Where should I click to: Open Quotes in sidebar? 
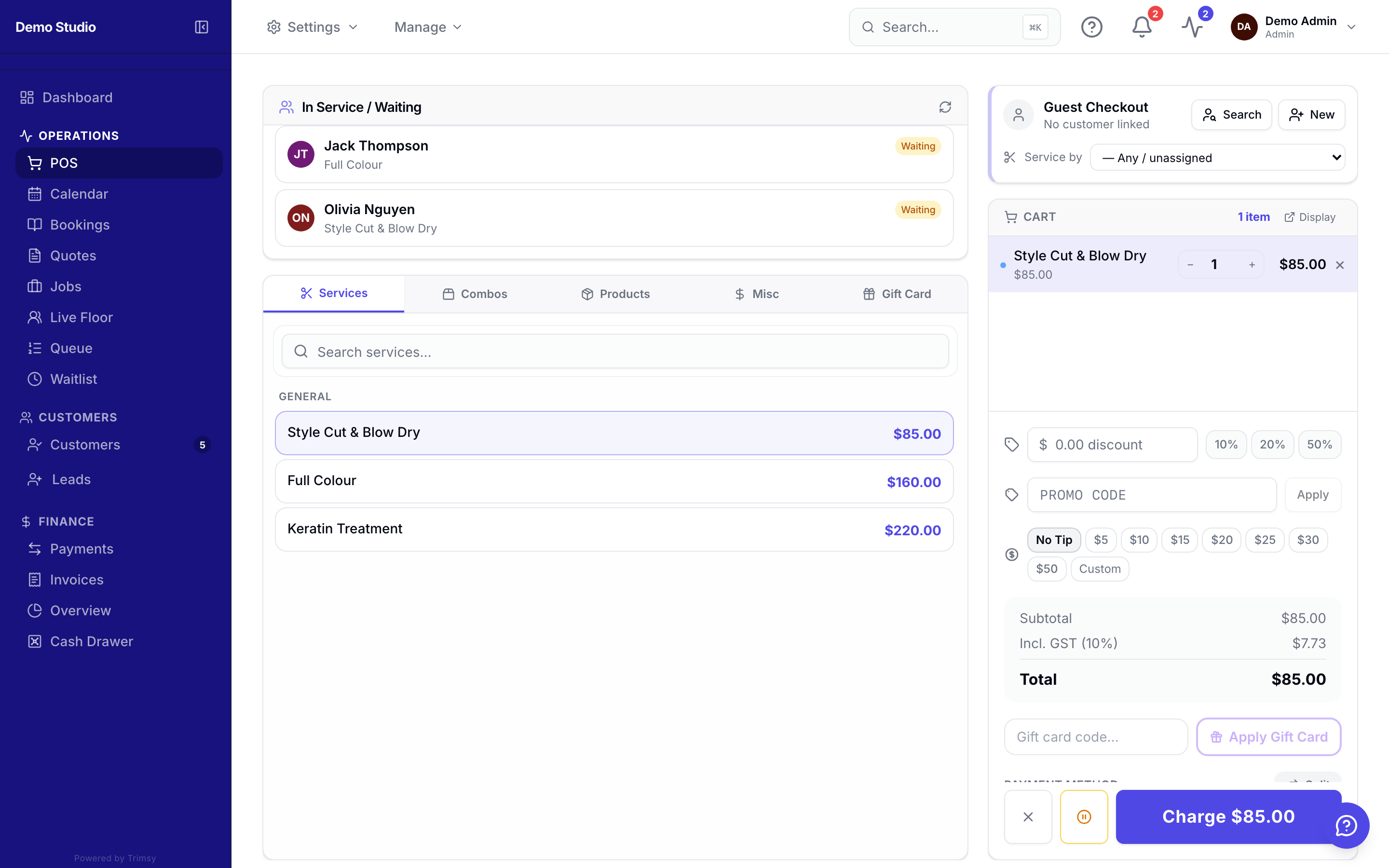click(118, 256)
